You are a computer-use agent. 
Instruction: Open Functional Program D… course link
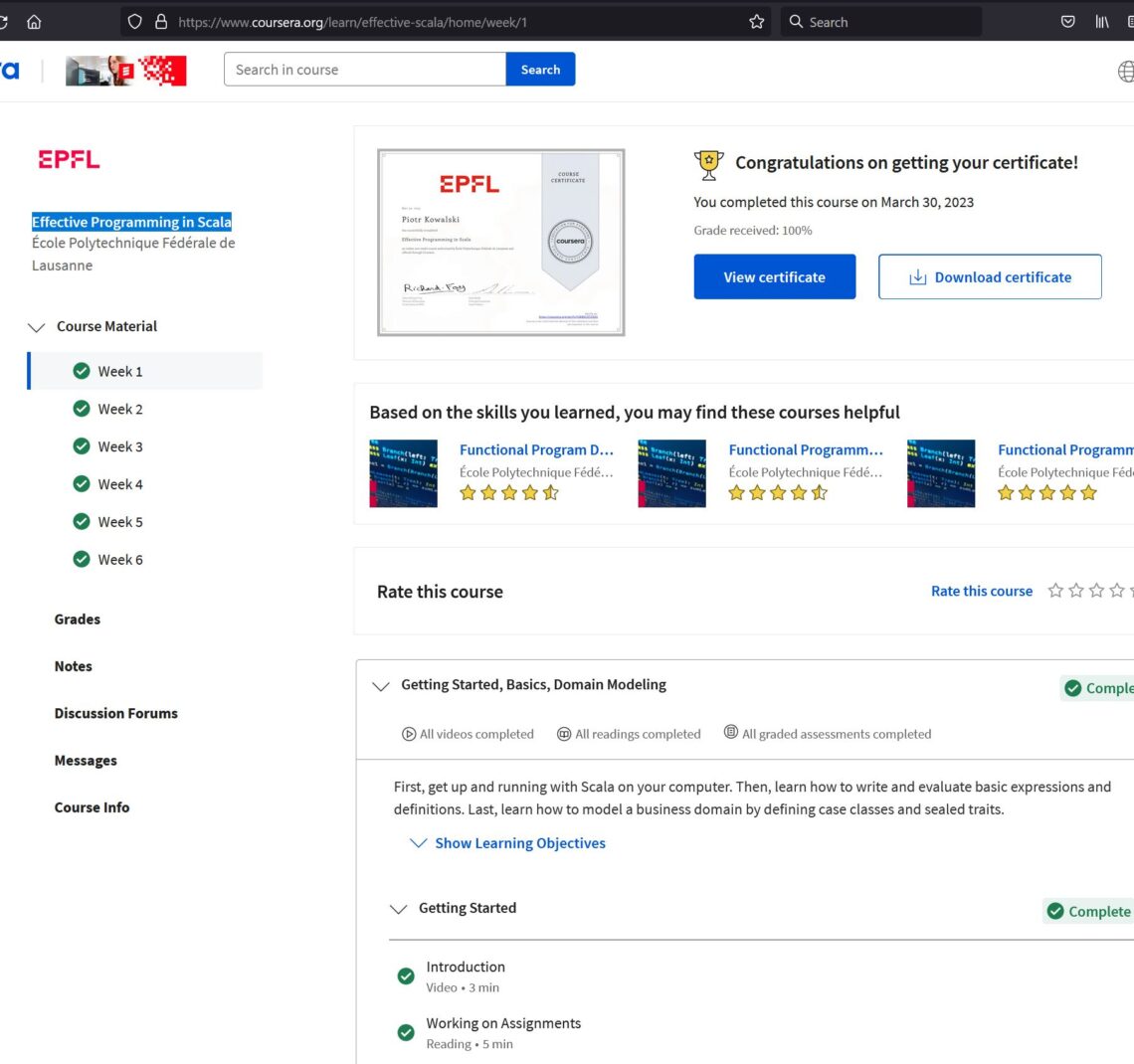(x=536, y=449)
